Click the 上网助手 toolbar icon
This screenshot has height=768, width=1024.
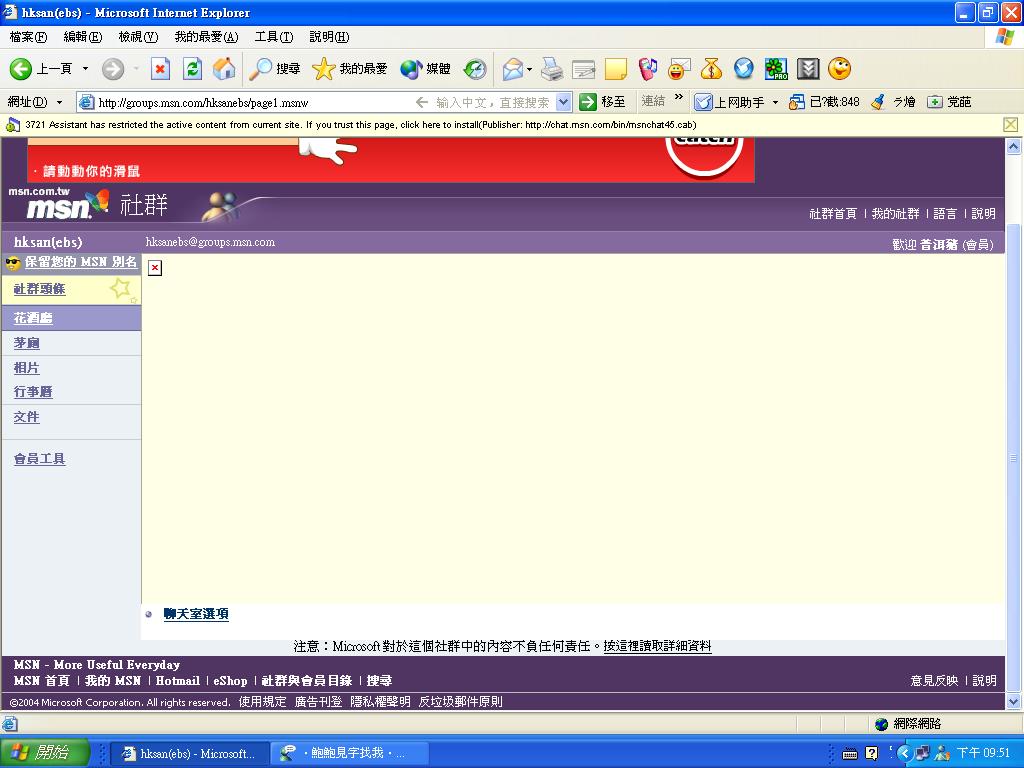[x=703, y=102]
